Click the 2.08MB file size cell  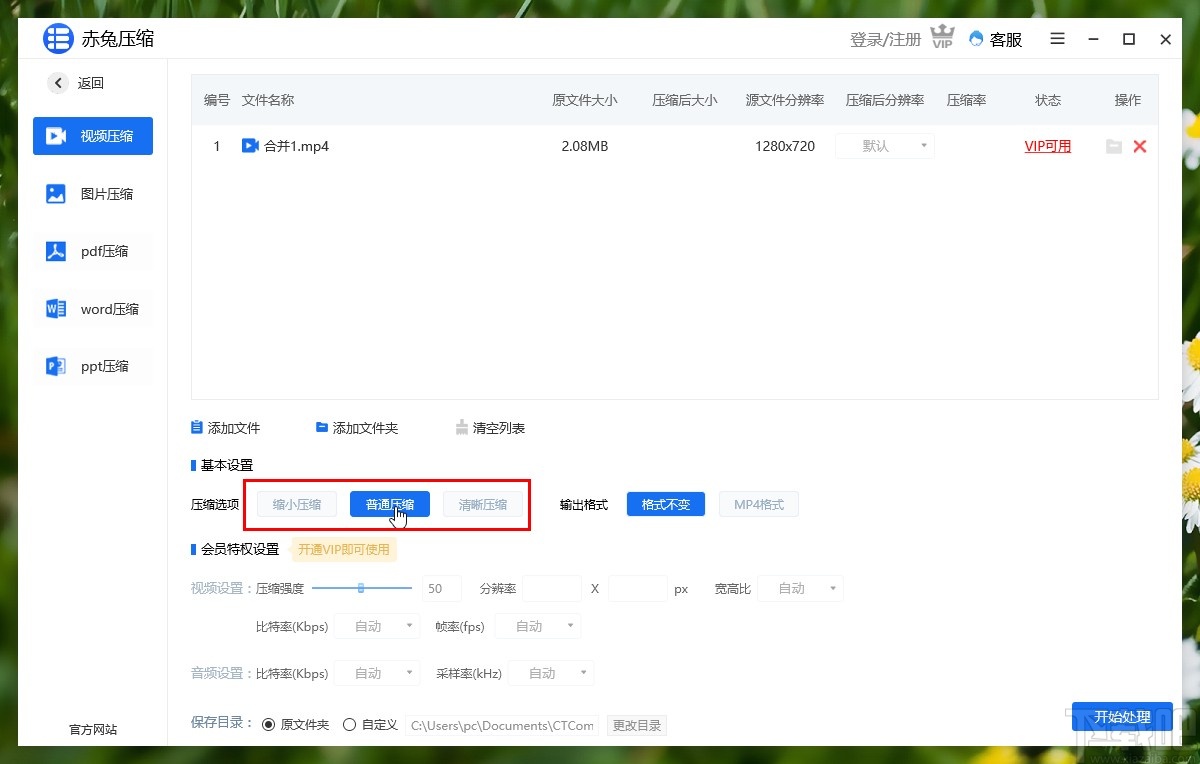pyautogui.click(x=585, y=146)
